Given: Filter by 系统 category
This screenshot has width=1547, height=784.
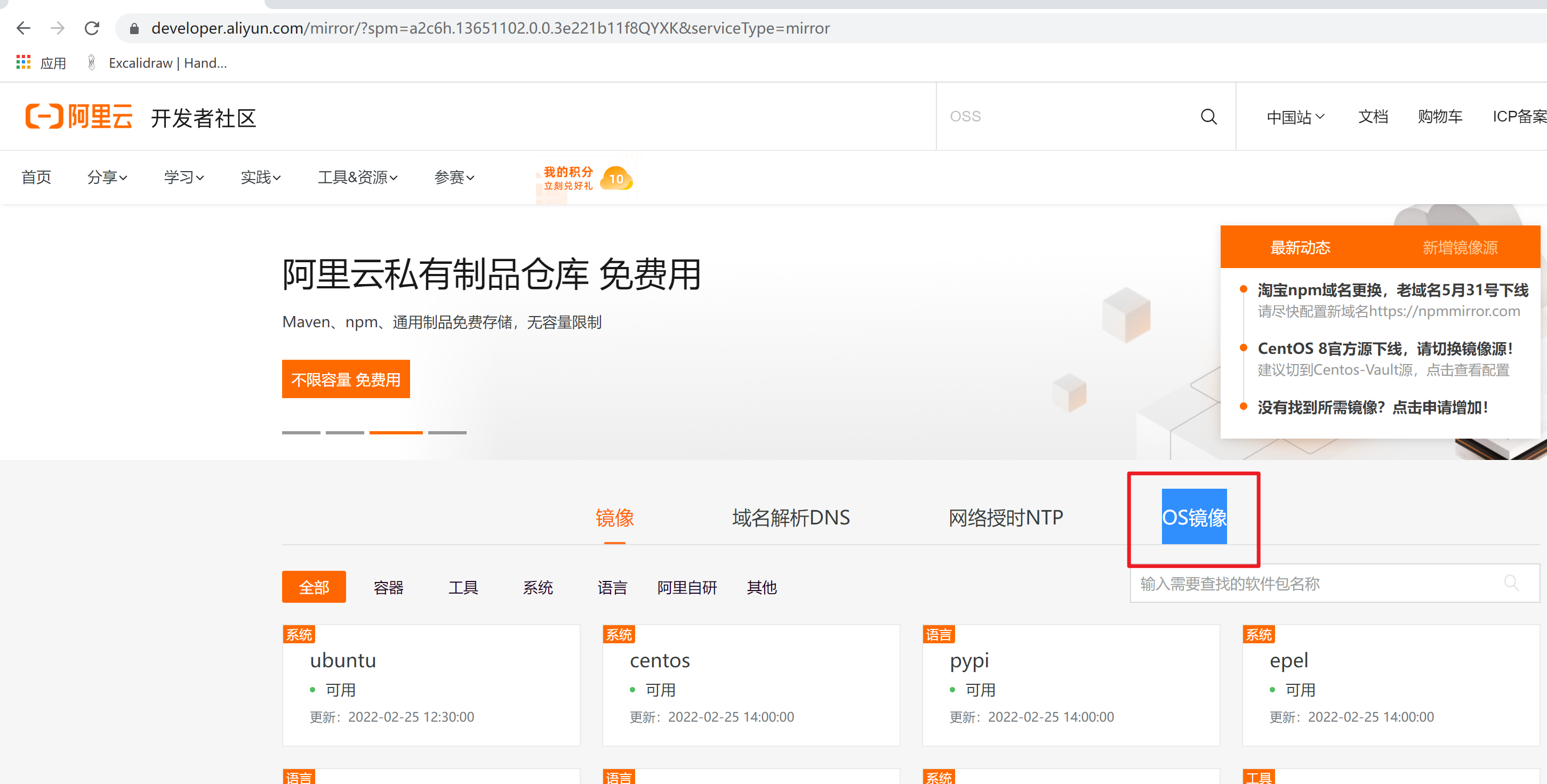Looking at the screenshot, I should tap(538, 587).
